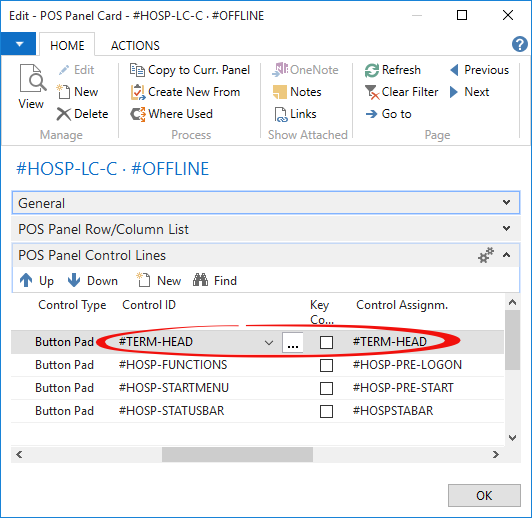Toggle Key checkbox for #TERM-HEAD row

pyautogui.click(x=326, y=342)
